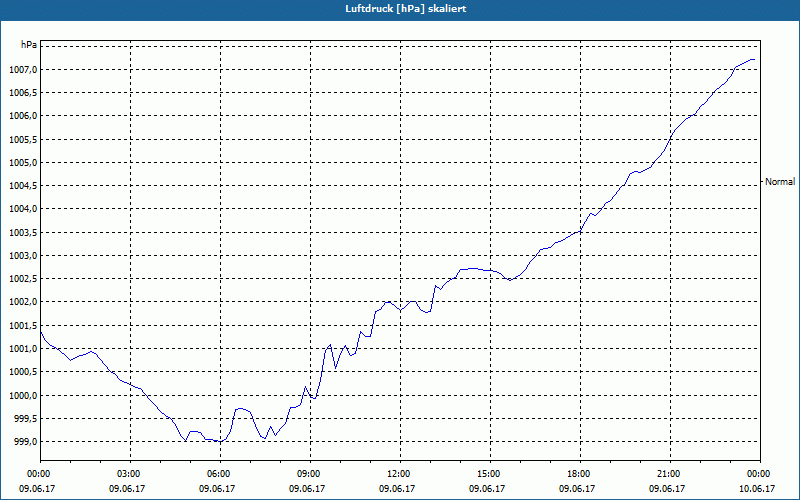
Task: Click the 1004,0 axis value
Action: tap(23, 209)
